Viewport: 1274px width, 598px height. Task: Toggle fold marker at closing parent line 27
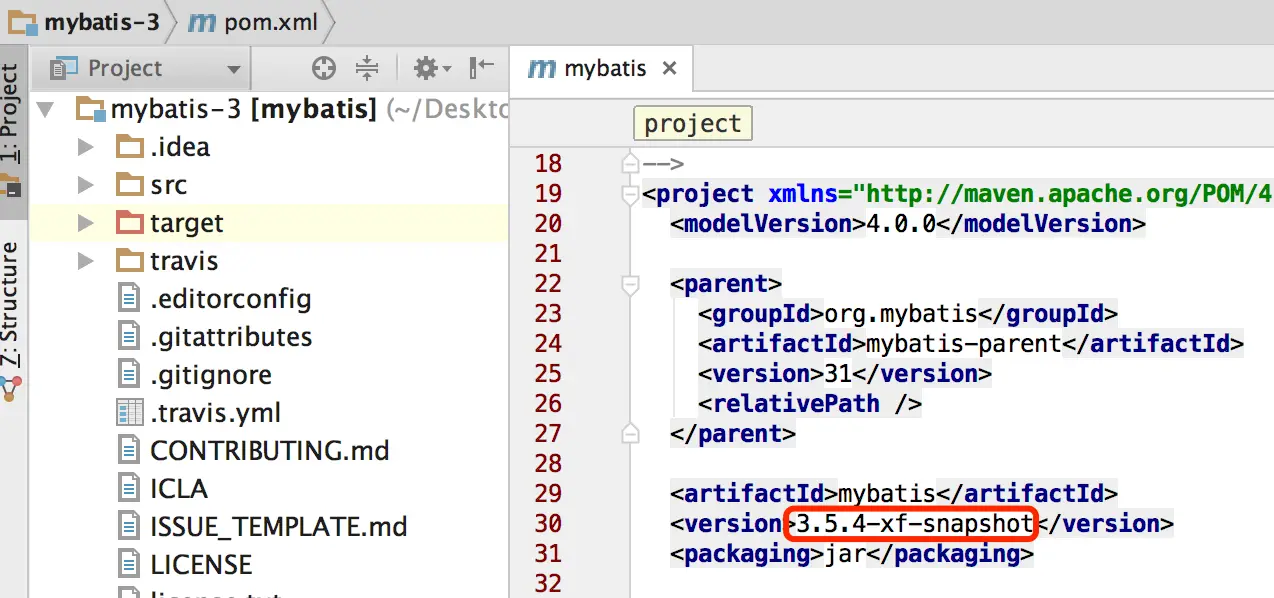click(629, 433)
